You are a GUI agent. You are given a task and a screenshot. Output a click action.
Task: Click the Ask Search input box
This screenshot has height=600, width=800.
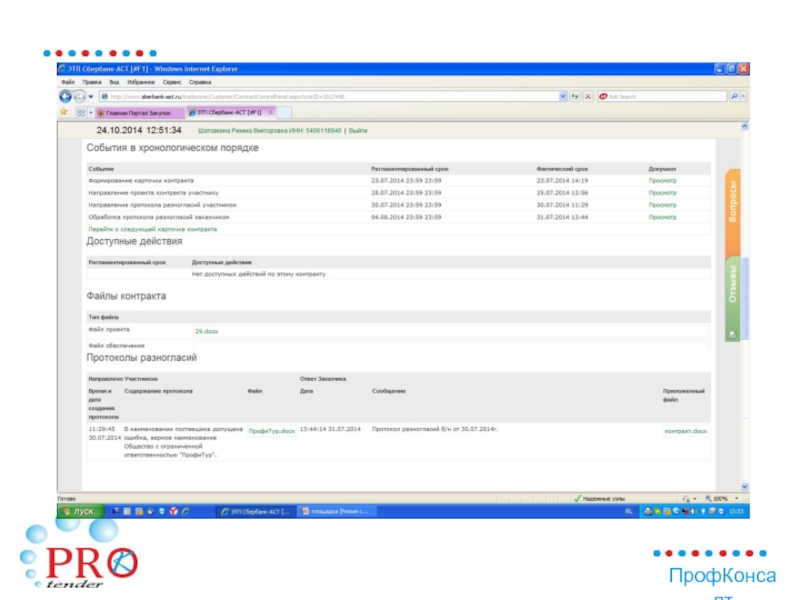(662, 96)
